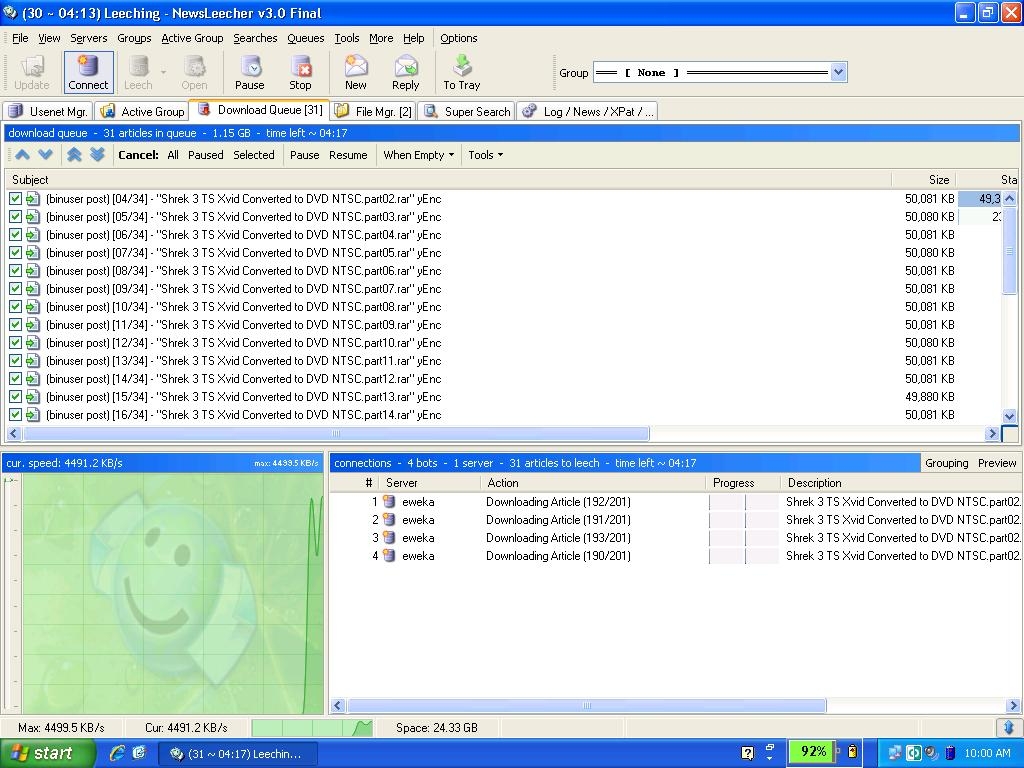Uncheck the part02.rar queue item
The image size is (1024, 768).
[x=16, y=199]
